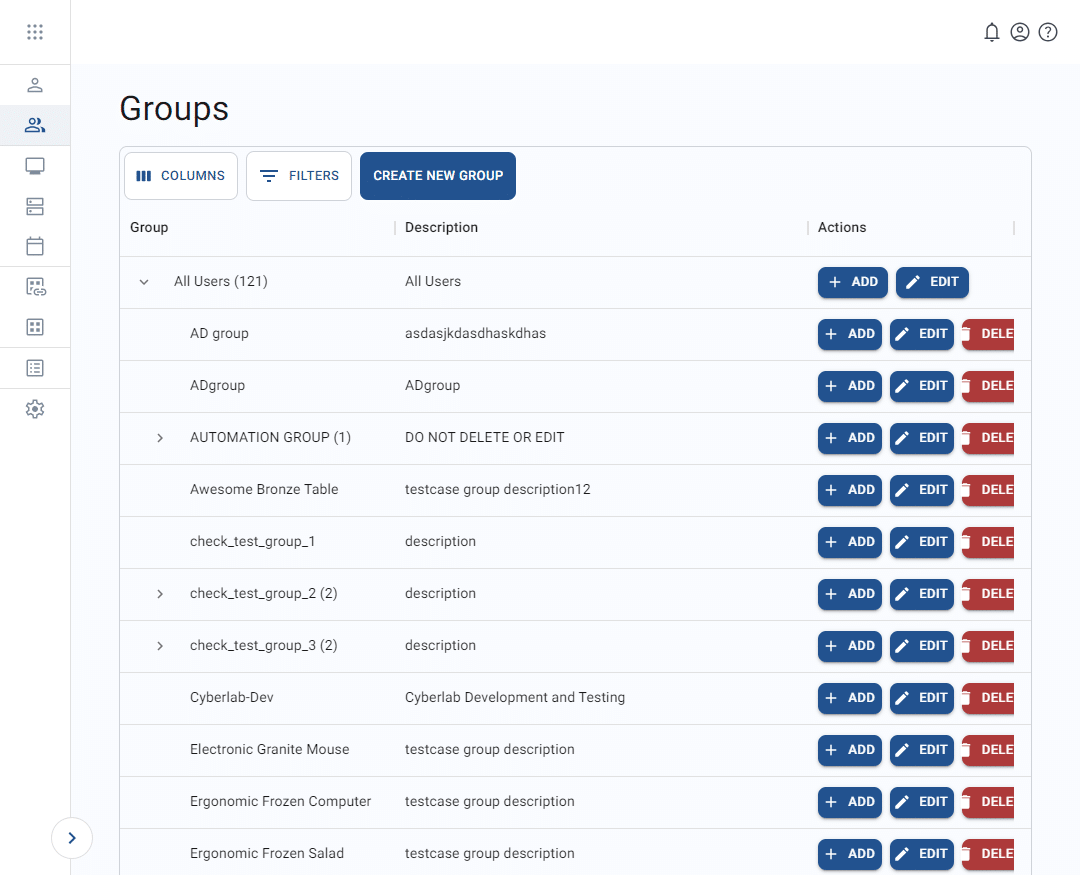Open the COLUMNS selector
Image resolution: width=1080 pixels, height=875 pixels.
pyautogui.click(x=180, y=175)
